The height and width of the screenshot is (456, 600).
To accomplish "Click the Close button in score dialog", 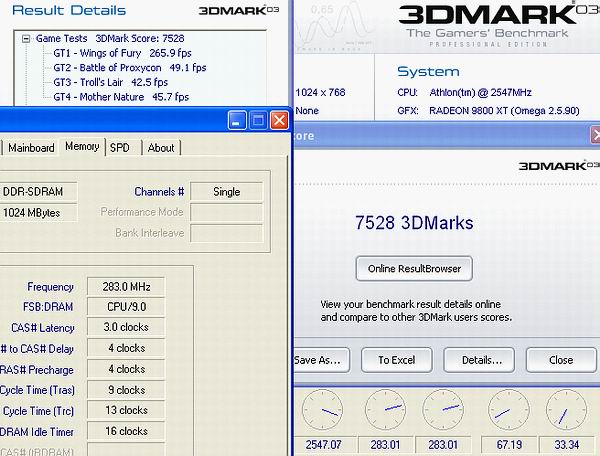I will coord(561,360).
